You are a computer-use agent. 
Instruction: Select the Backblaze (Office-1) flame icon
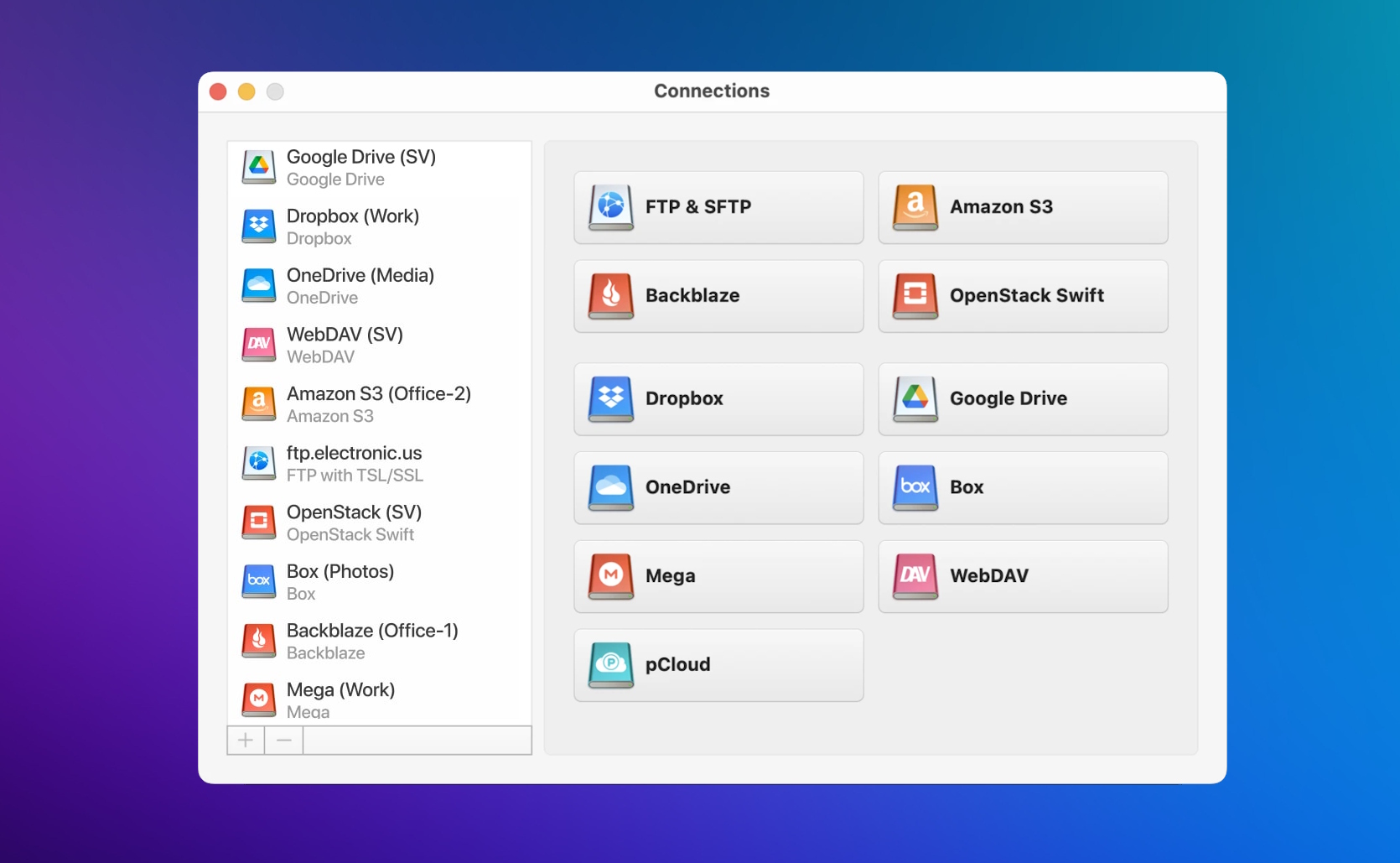pos(259,641)
